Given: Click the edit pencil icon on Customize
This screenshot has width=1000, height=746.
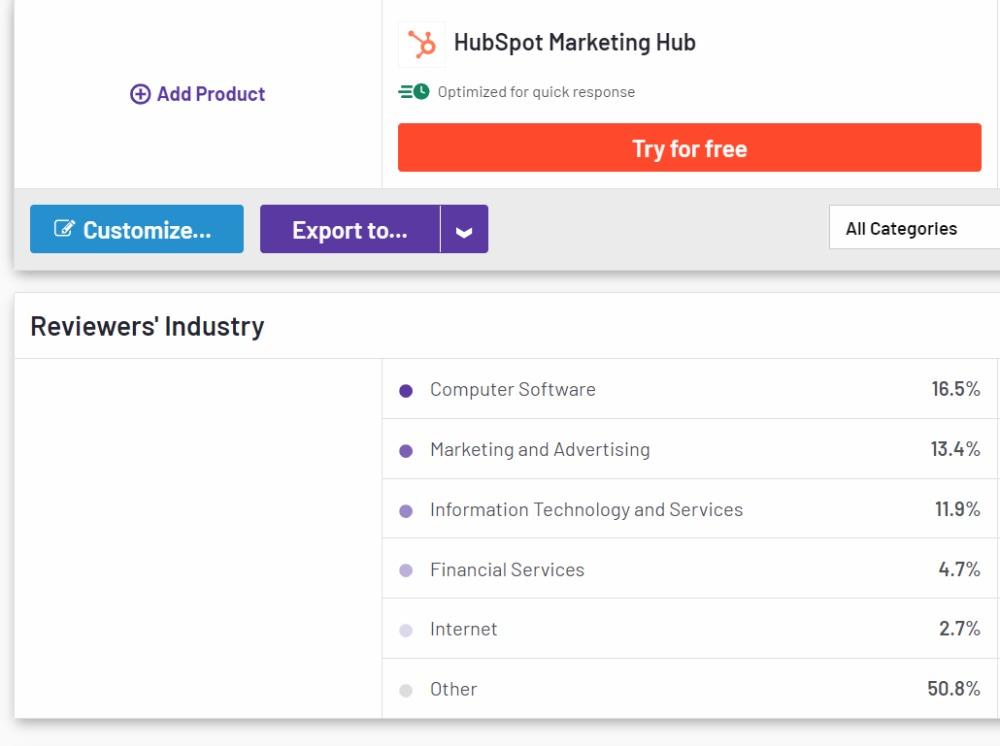Looking at the screenshot, I should tap(64, 228).
